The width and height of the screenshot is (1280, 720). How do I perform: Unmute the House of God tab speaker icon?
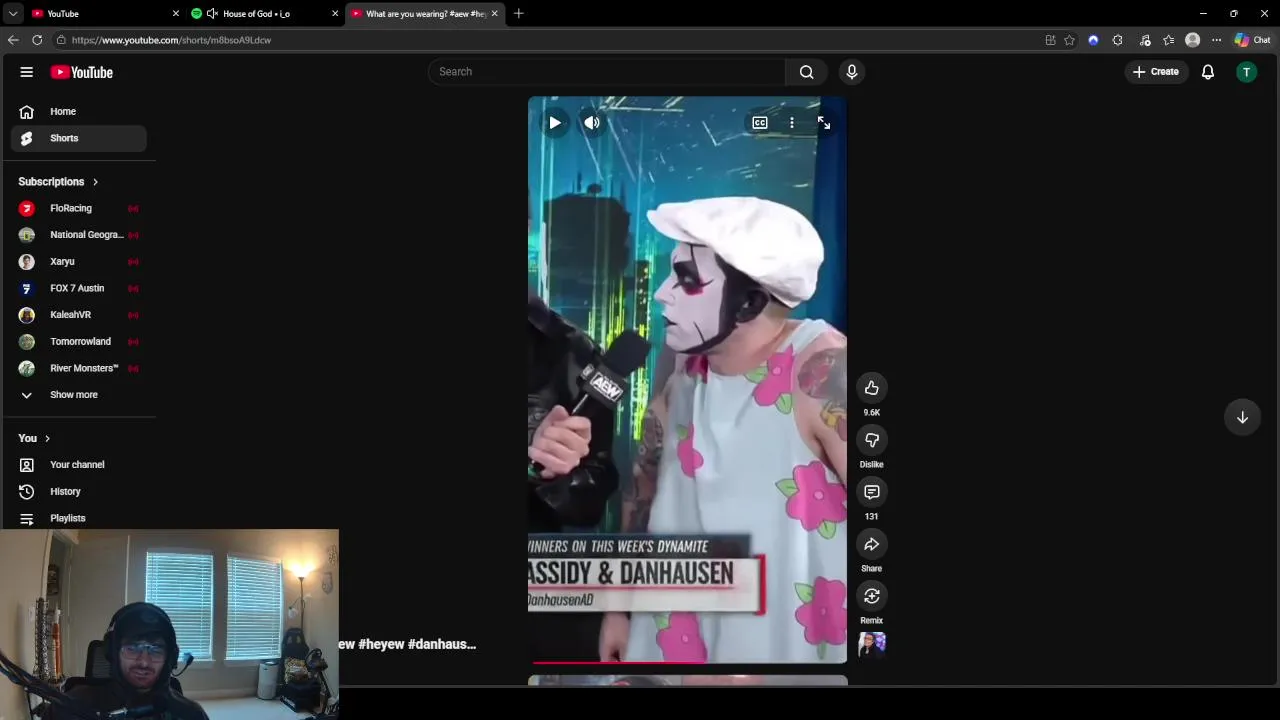click(212, 14)
